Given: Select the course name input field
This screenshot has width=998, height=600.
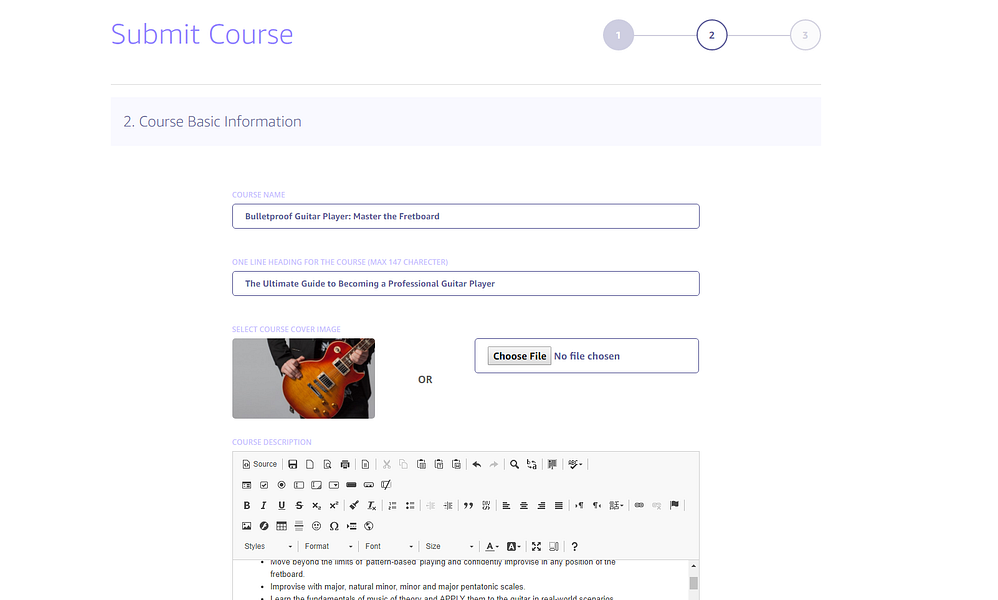Looking at the screenshot, I should (465, 215).
